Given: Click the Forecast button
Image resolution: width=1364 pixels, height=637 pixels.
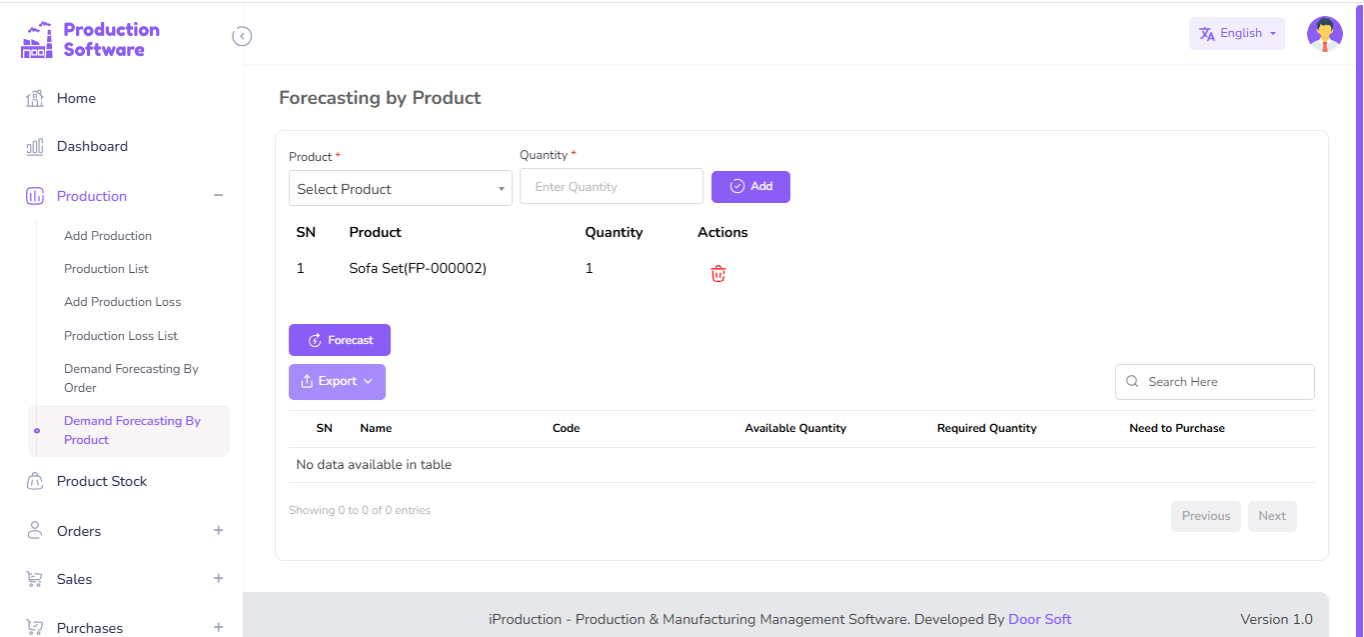Looking at the screenshot, I should (x=339, y=339).
